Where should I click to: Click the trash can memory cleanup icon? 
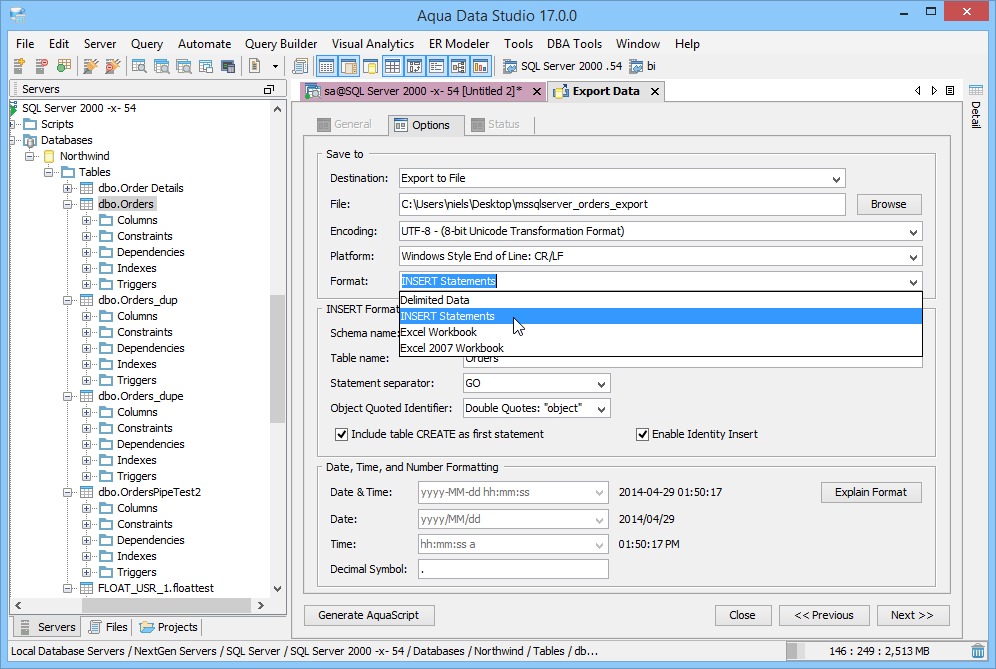978,651
